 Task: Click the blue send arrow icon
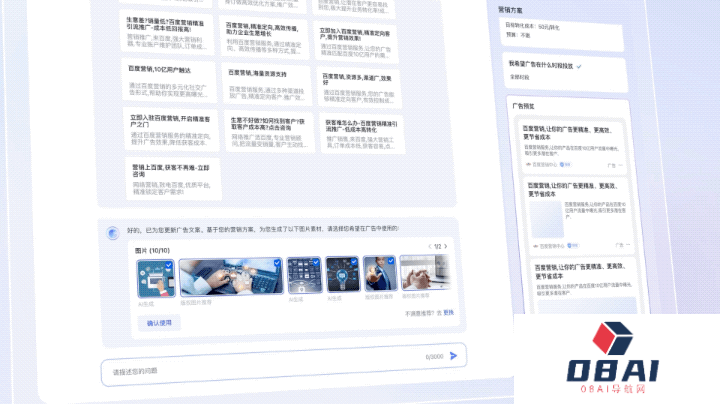(454, 356)
